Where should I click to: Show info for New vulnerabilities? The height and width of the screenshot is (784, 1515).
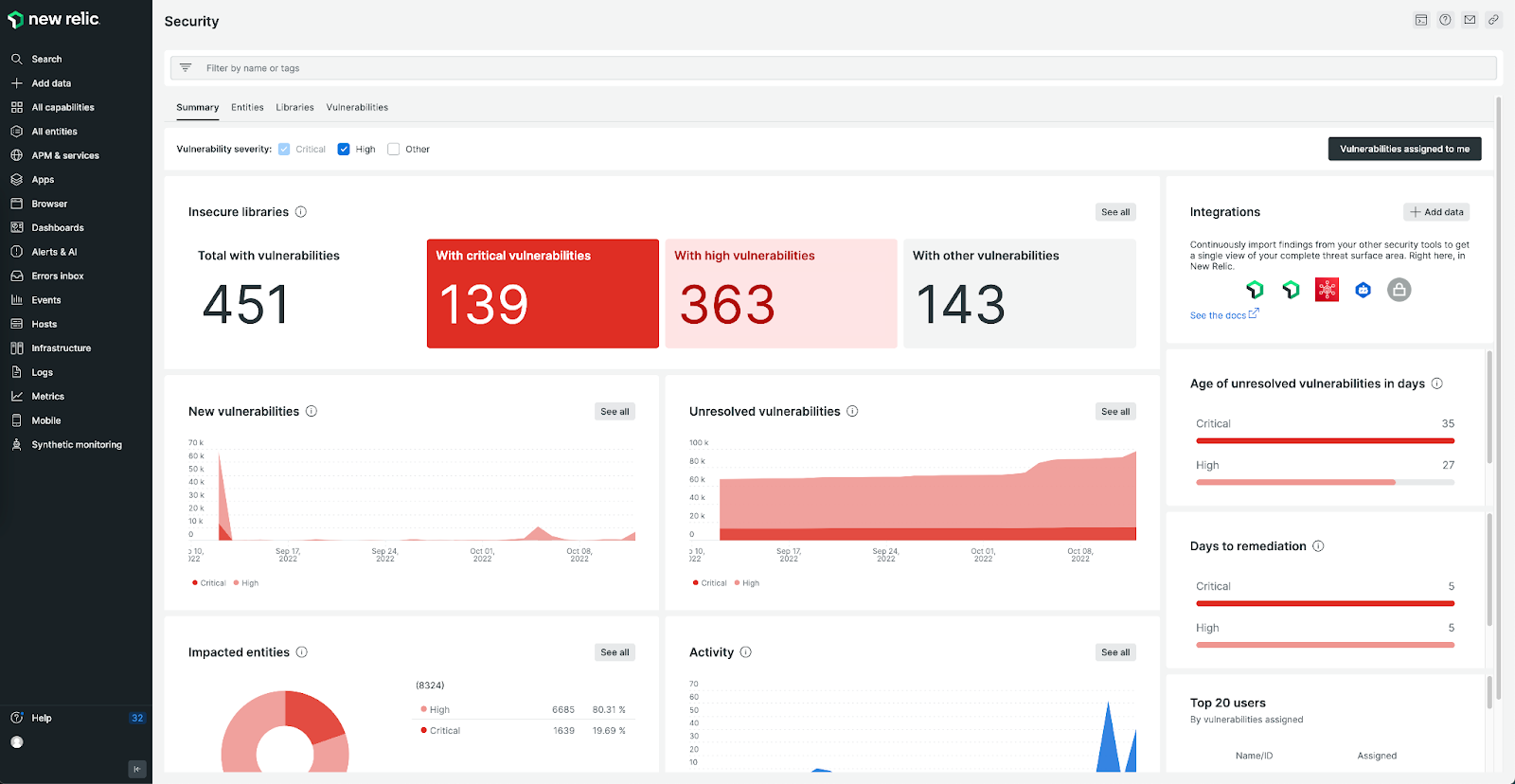click(312, 411)
